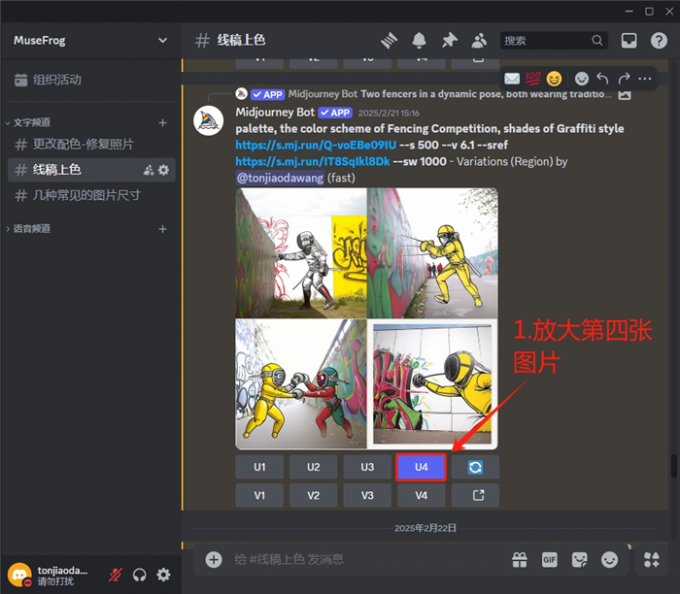Upscale fourth image with U4
680x594 pixels.
(x=421, y=467)
